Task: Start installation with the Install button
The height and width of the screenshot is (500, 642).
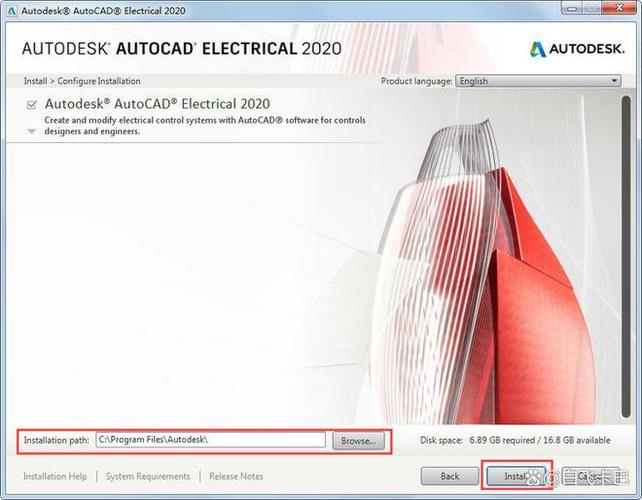Action: point(516,476)
